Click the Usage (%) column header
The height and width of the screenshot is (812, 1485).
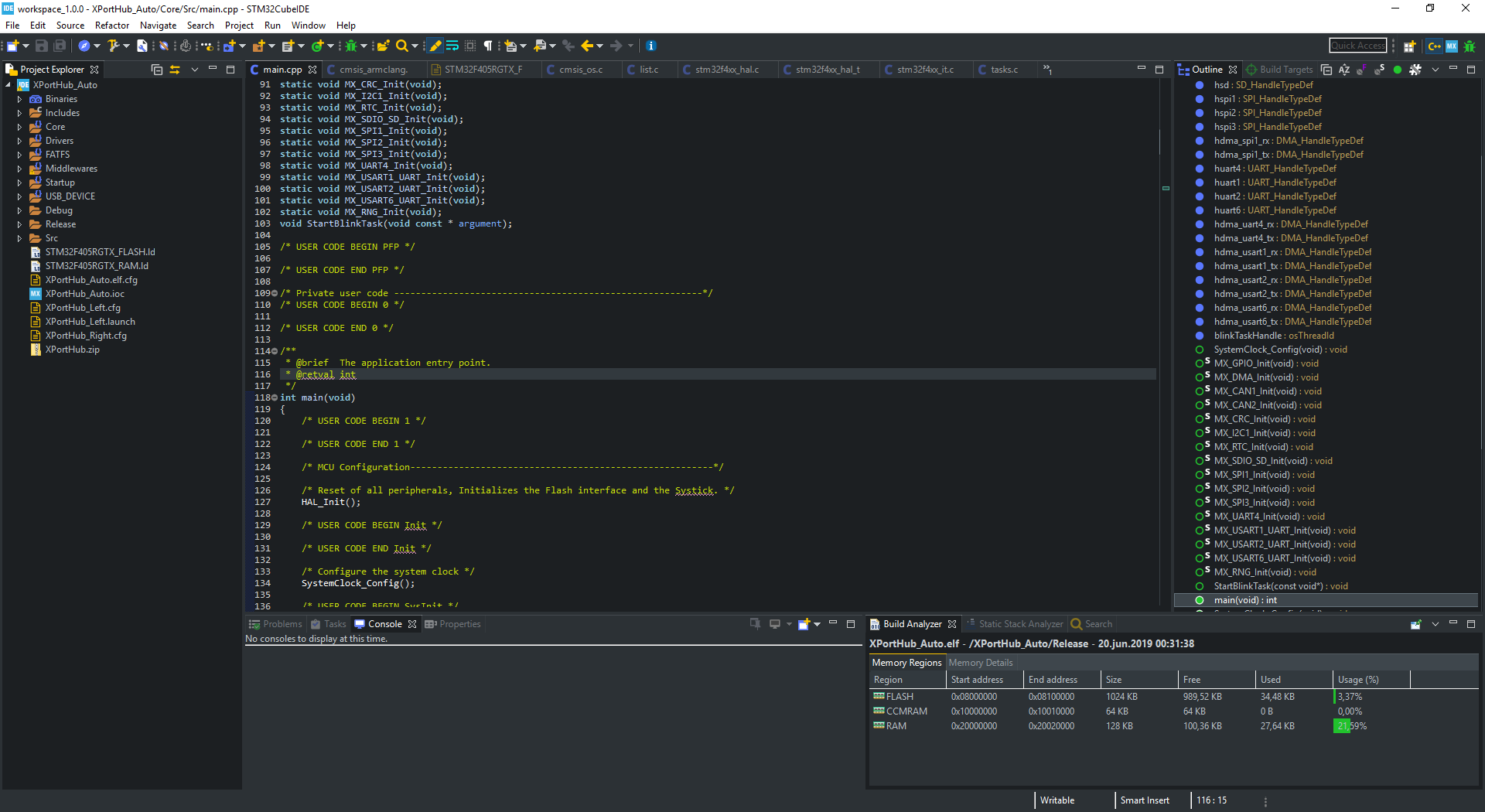point(1371,680)
